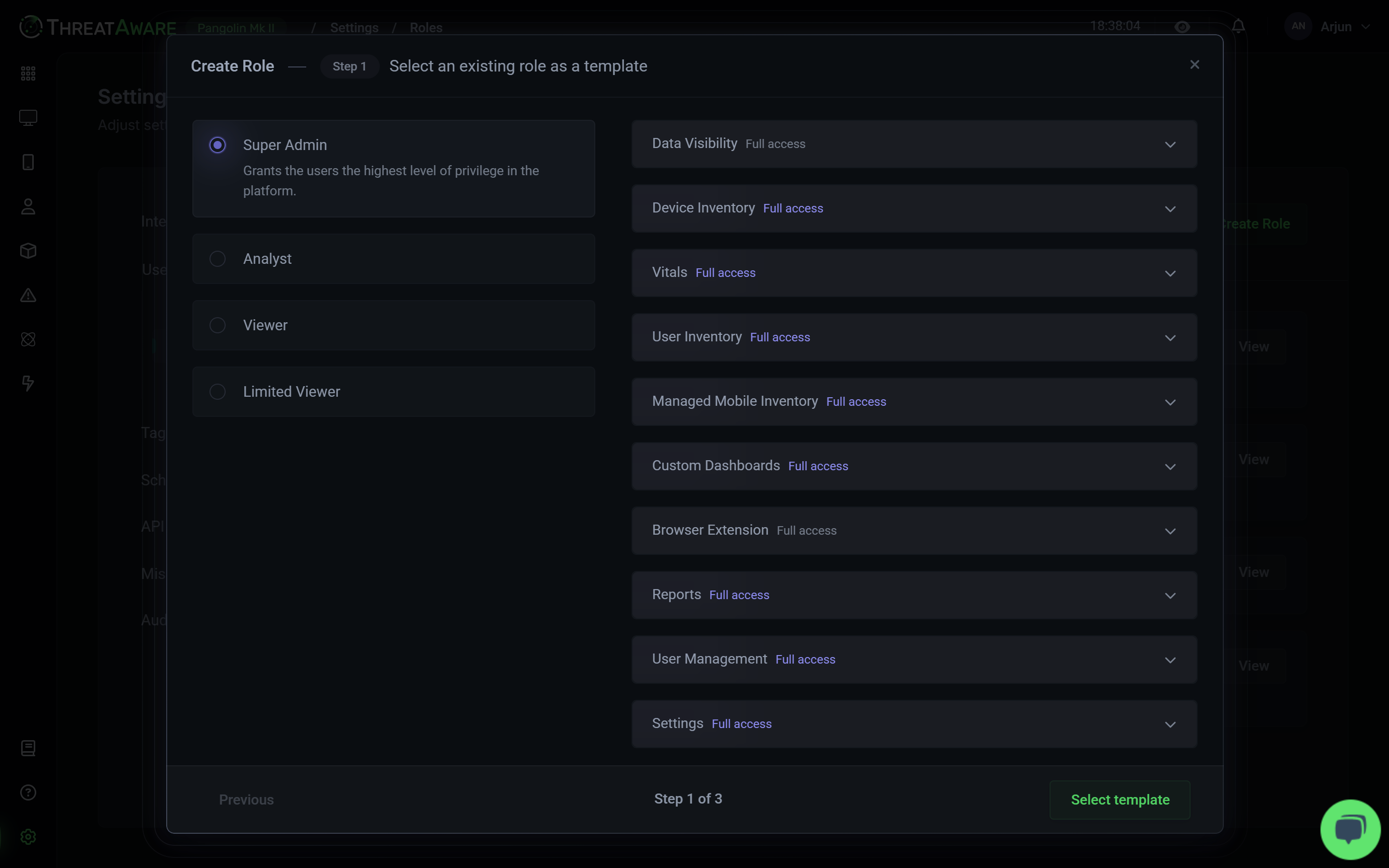The width and height of the screenshot is (1389, 868).
Task: Choose the Limited Viewer radio option
Action: tap(218, 392)
